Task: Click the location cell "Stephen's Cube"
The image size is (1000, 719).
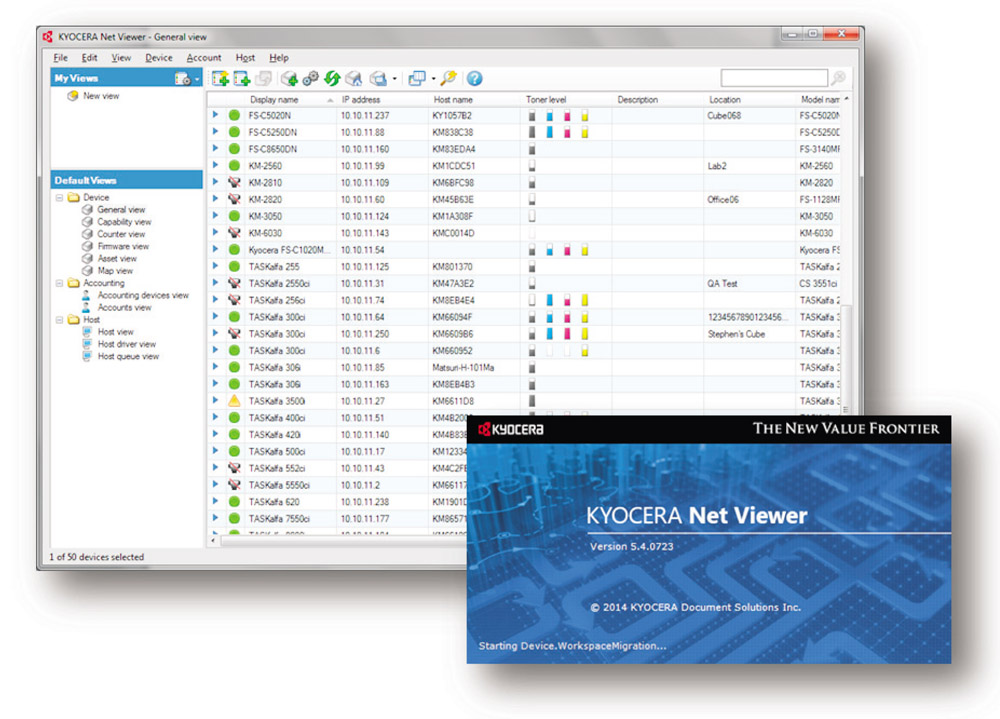Action: [736, 334]
